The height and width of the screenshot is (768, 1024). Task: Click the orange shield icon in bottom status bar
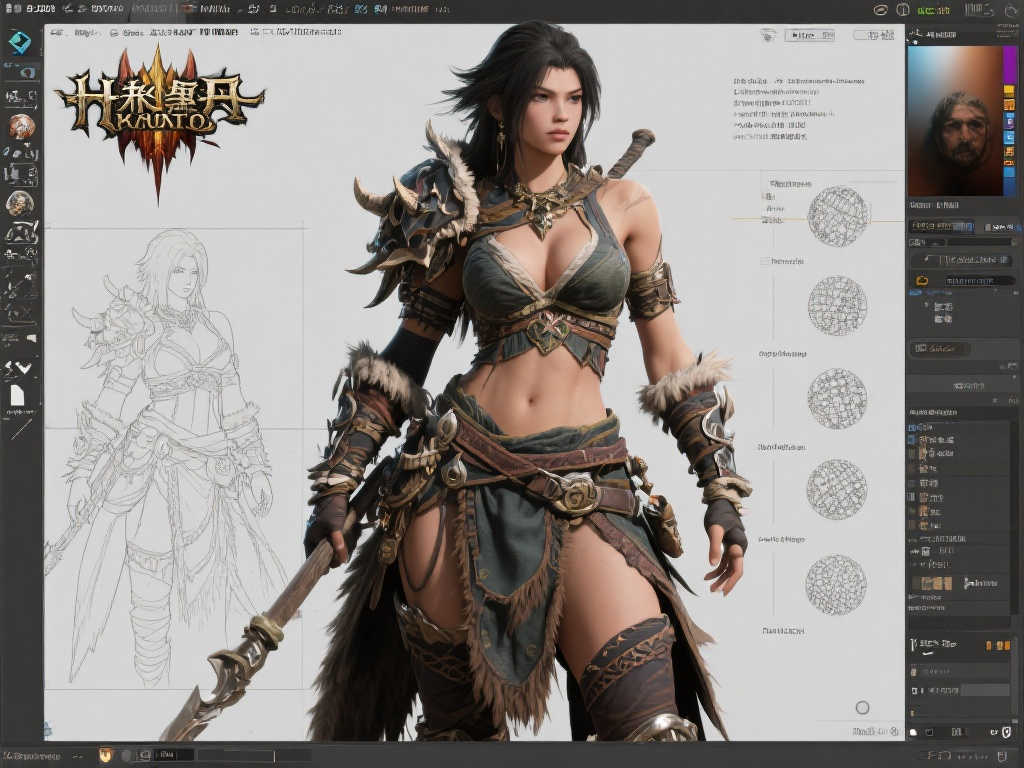click(104, 755)
